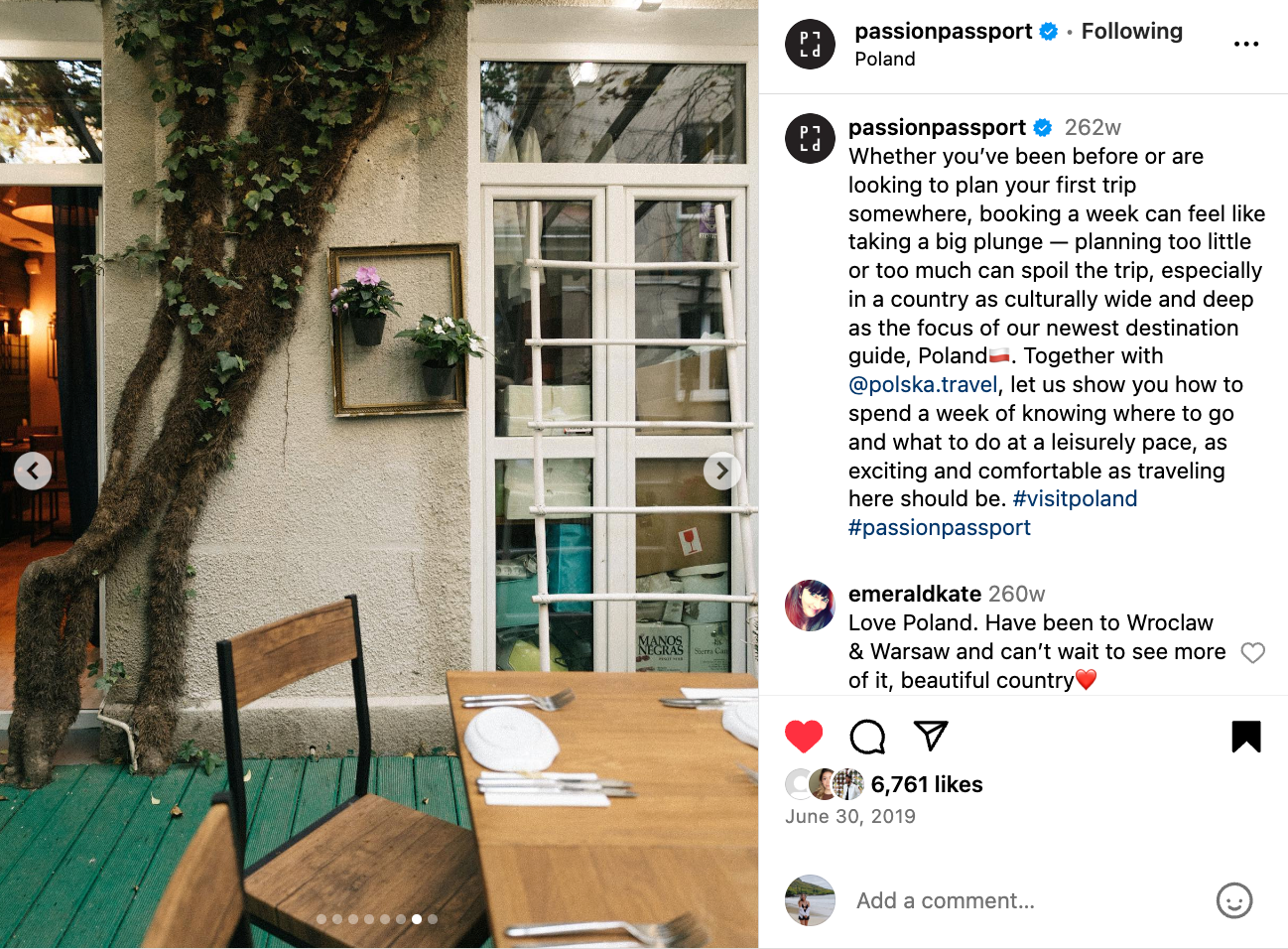1288x949 pixels.
Task: Share the post via paper plane icon
Action: pos(931,736)
